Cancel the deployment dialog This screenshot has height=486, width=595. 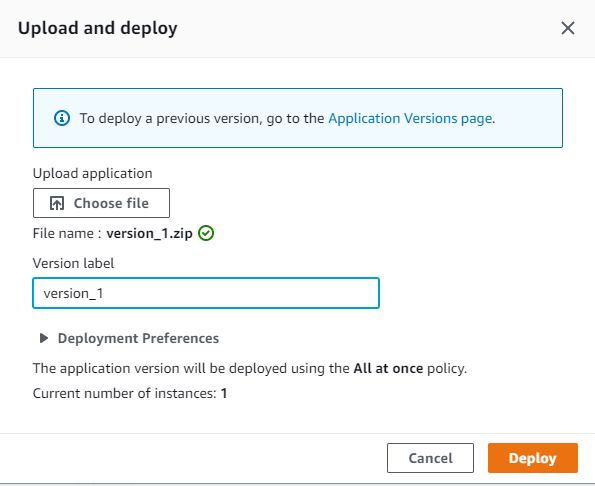tap(430, 458)
